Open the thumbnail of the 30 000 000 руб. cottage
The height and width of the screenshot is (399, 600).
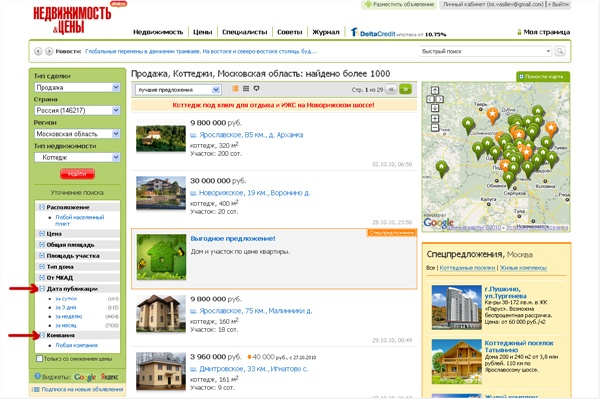(161, 193)
